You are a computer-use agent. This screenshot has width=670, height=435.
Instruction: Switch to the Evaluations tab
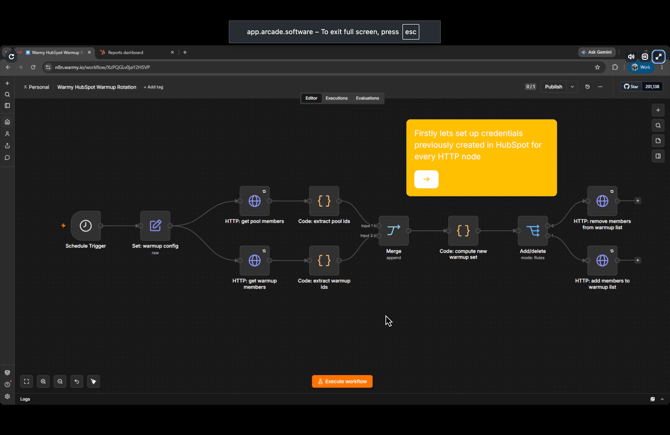pyautogui.click(x=367, y=98)
